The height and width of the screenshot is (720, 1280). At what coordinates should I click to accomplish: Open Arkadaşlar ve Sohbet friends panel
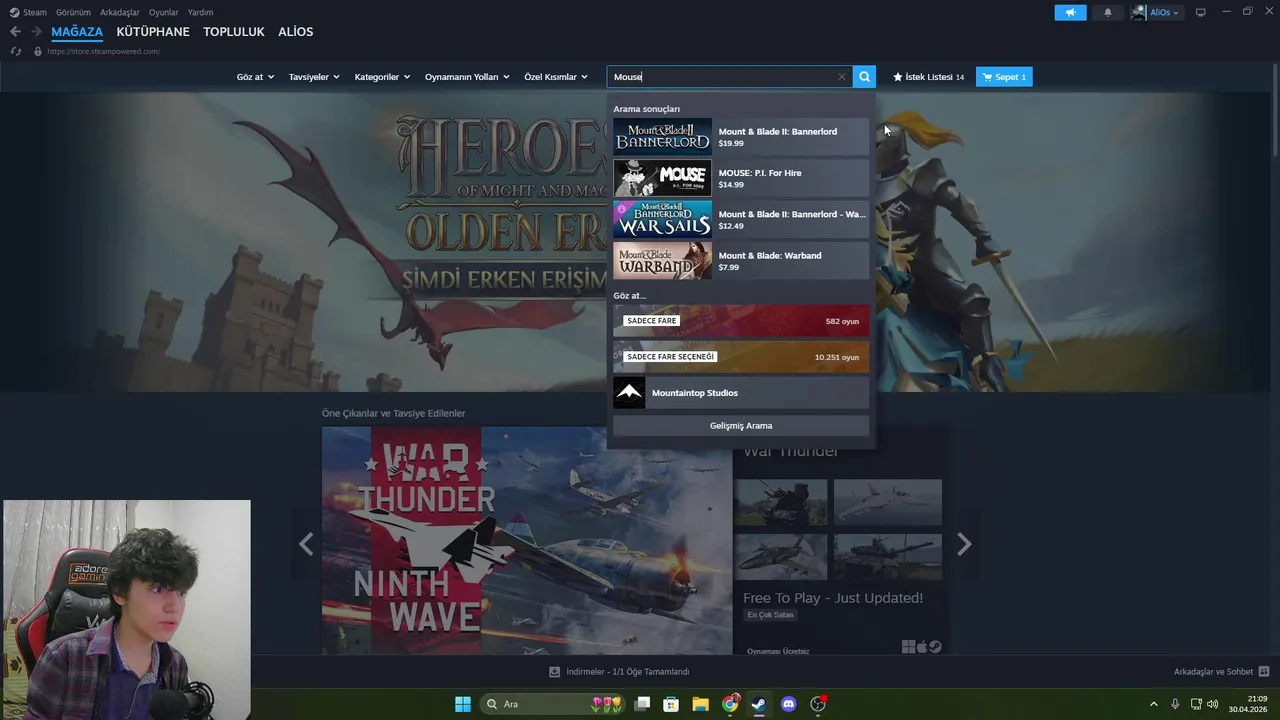pyautogui.click(x=1221, y=672)
